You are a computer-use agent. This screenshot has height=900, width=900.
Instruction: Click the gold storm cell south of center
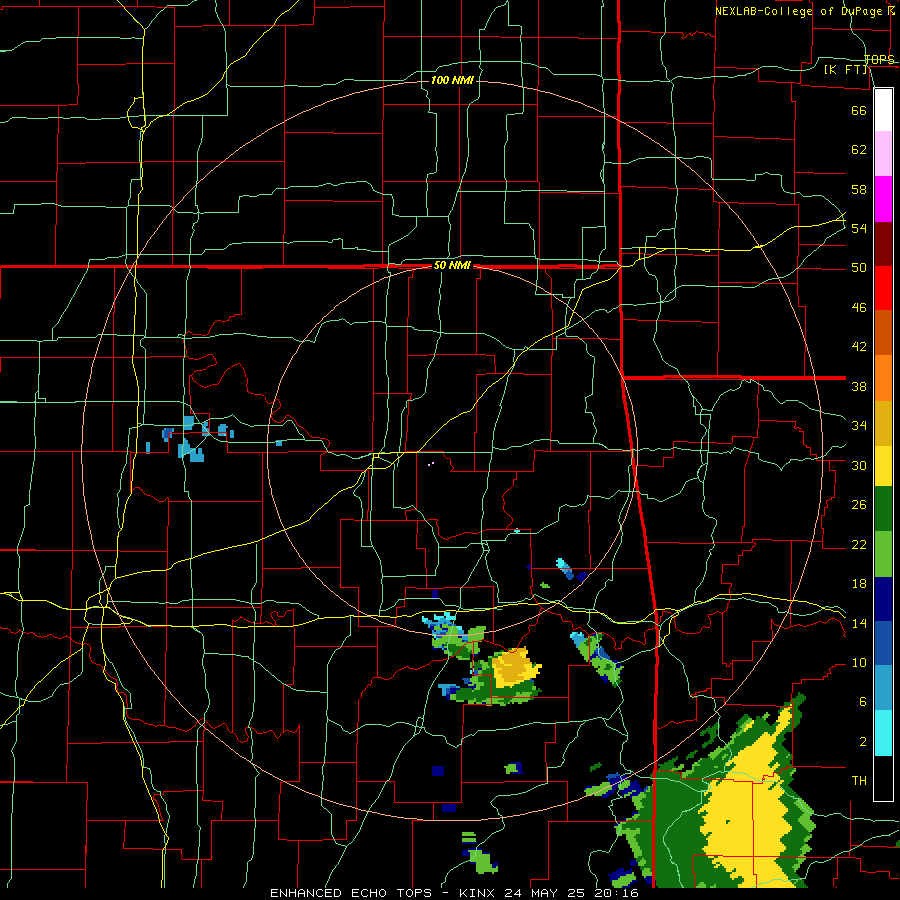coord(515,668)
